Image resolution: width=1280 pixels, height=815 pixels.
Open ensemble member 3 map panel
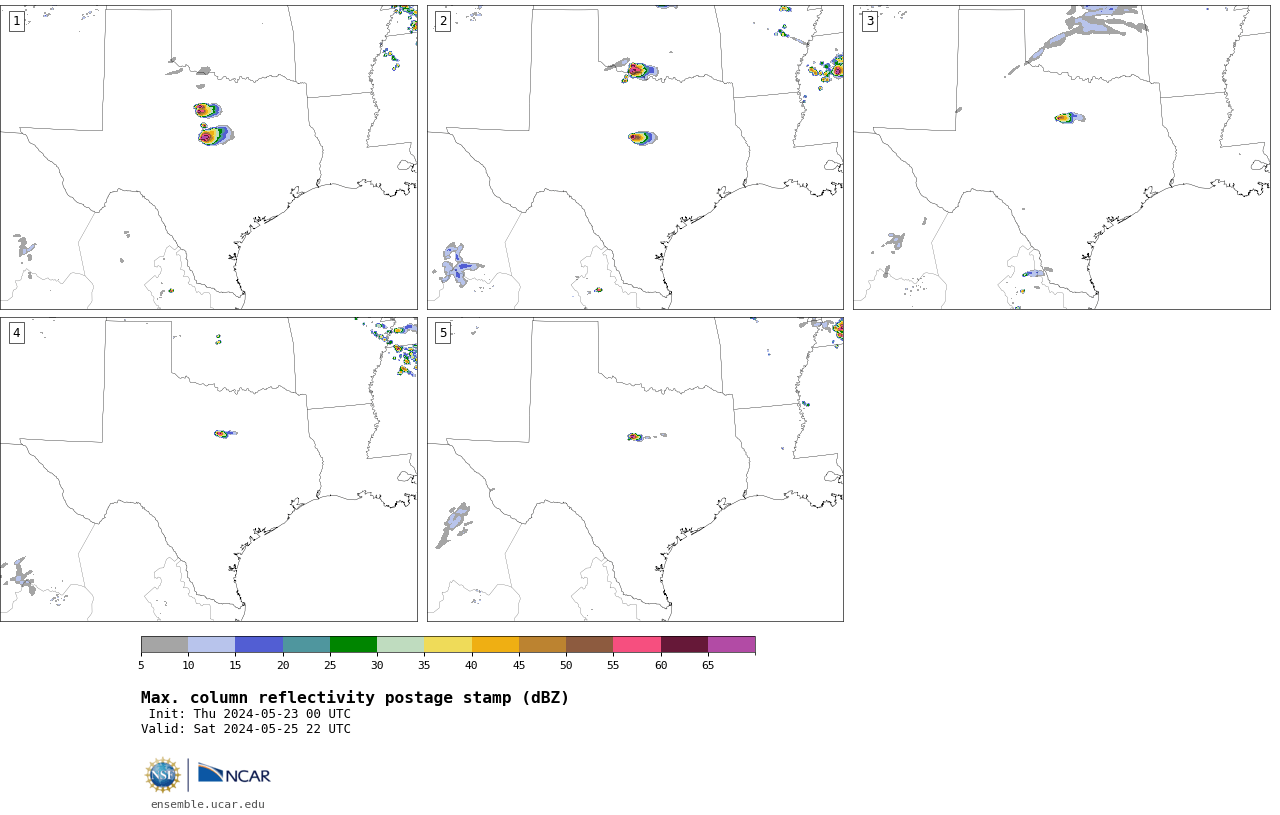(1061, 157)
